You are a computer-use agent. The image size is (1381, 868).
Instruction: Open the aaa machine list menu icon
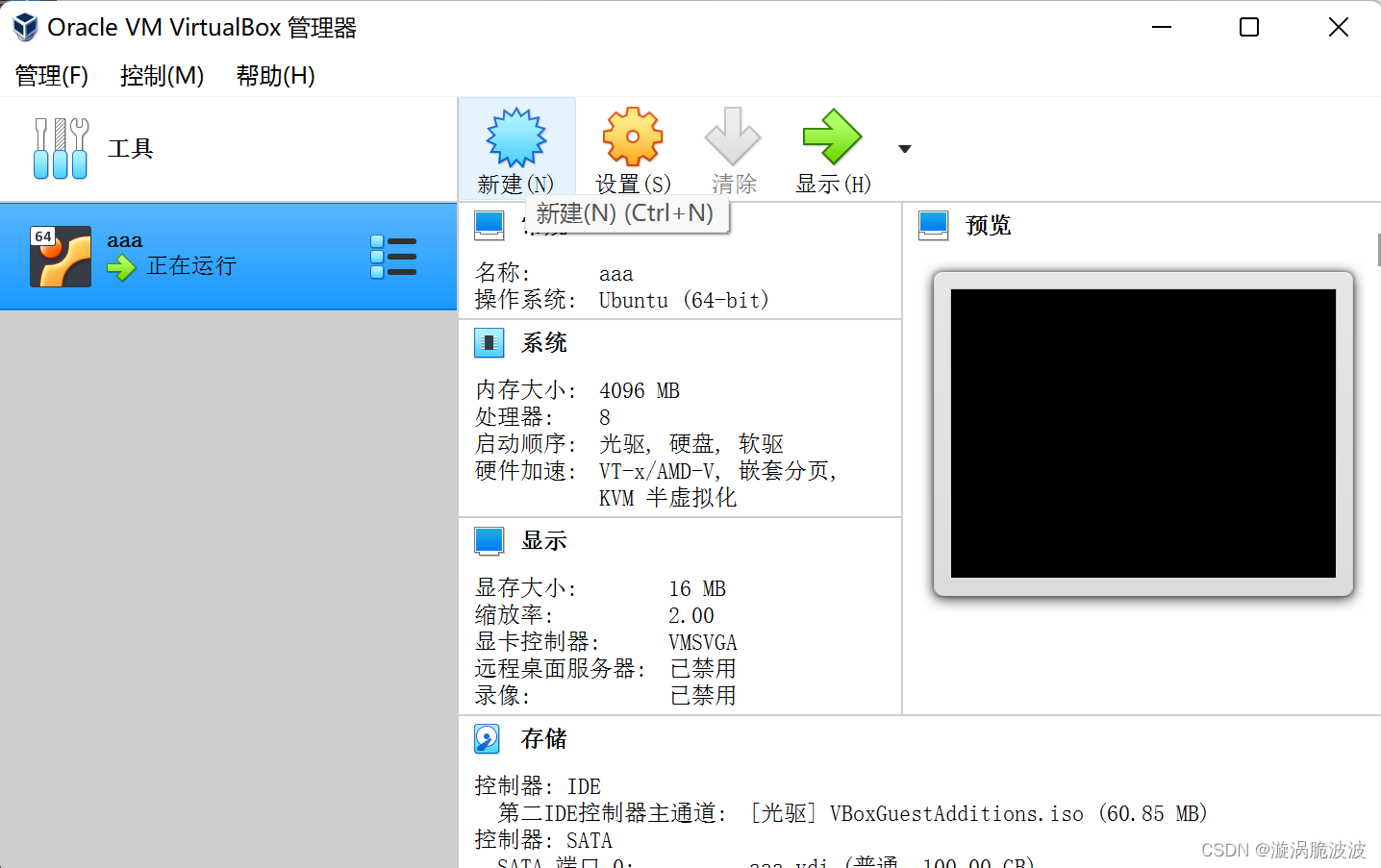point(393,258)
